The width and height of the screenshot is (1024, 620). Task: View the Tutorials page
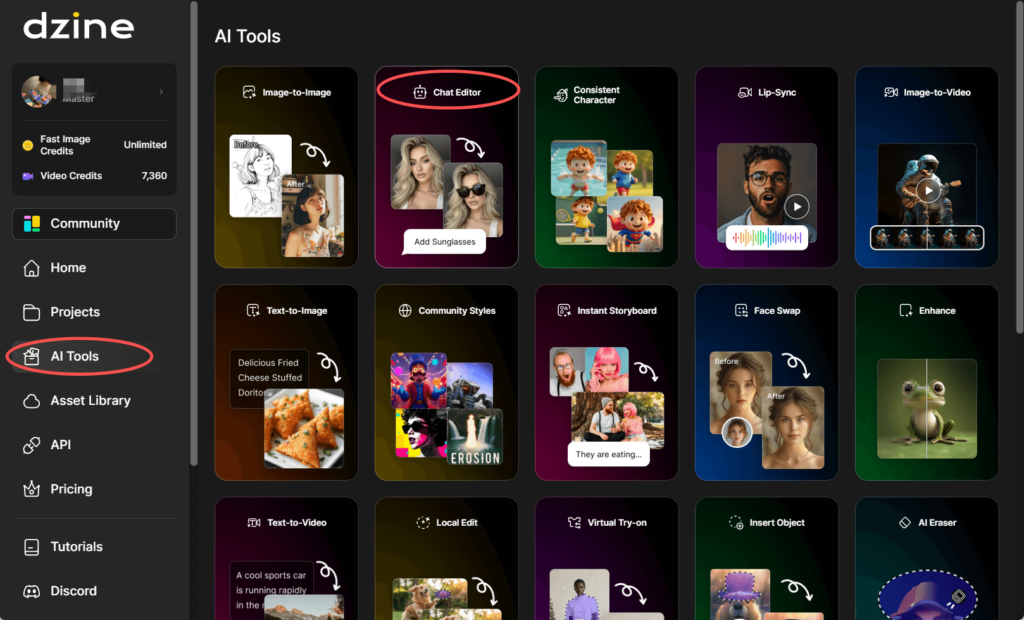click(74, 546)
